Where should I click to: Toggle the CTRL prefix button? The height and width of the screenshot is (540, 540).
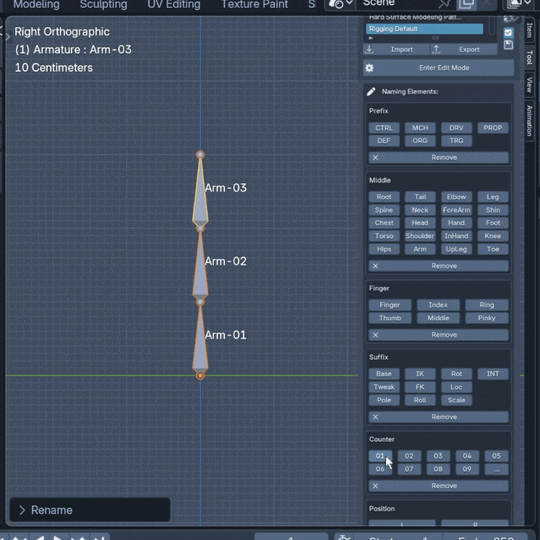tap(384, 128)
